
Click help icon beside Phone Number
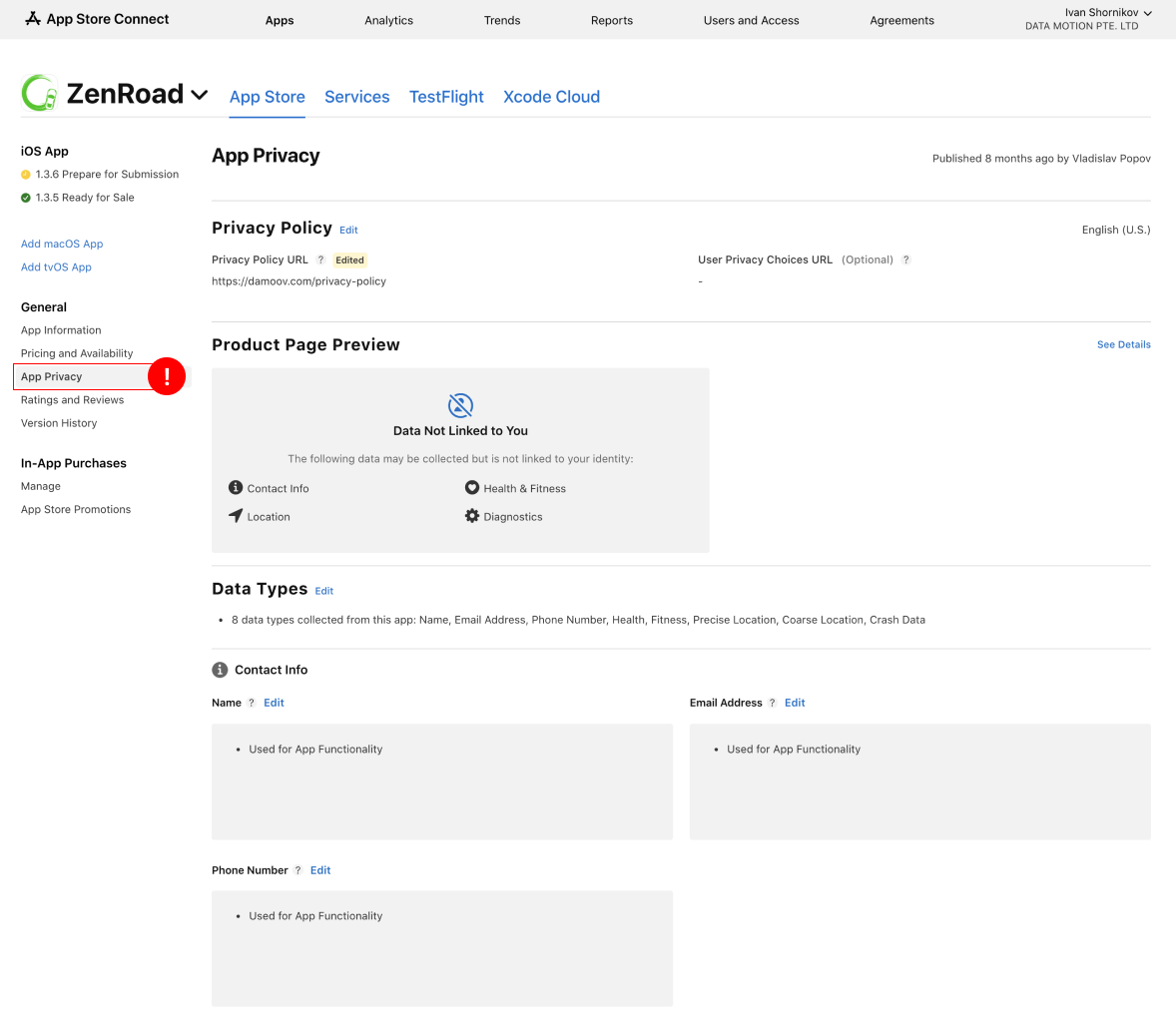(x=297, y=870)
